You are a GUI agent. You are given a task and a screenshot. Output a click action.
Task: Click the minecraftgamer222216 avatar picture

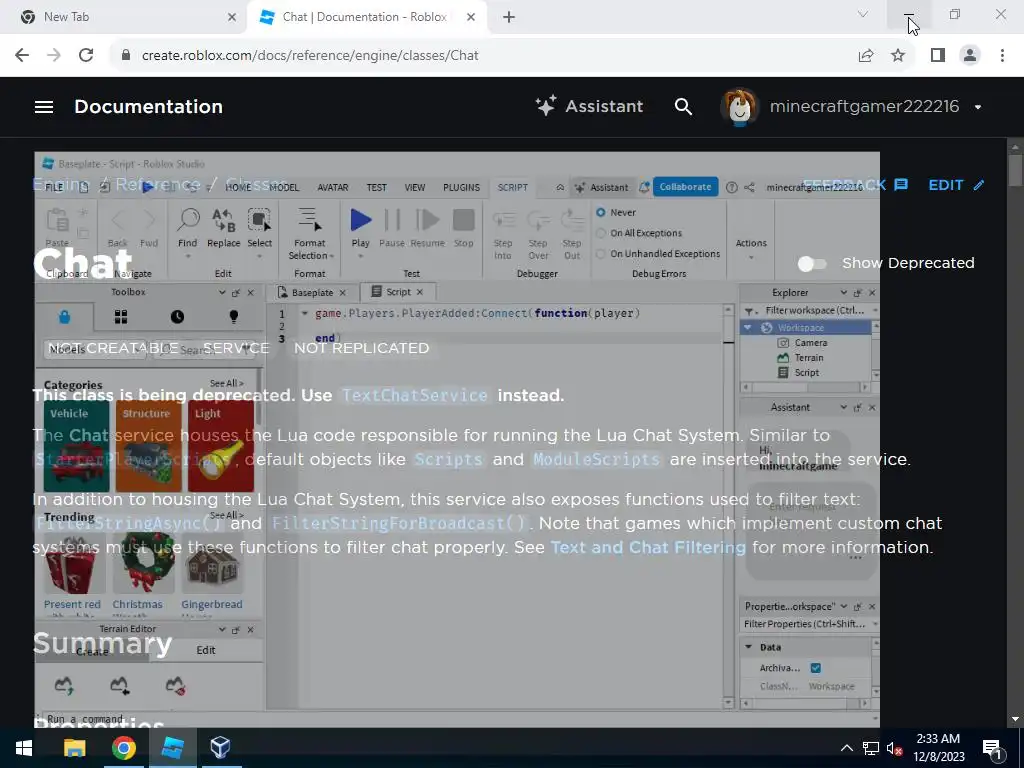[740, 106]
